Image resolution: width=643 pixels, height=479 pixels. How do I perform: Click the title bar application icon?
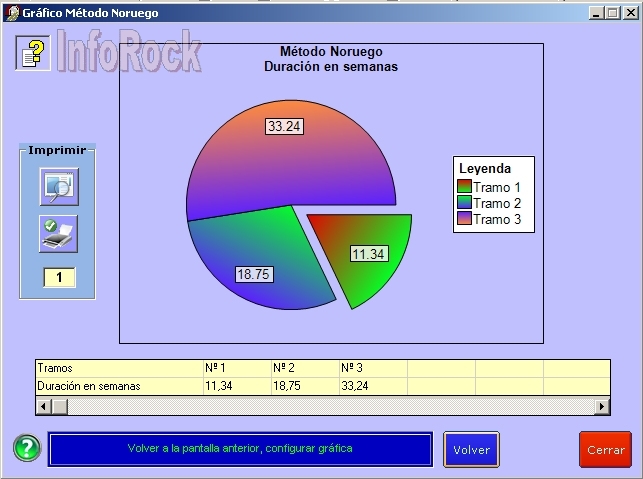11,13
